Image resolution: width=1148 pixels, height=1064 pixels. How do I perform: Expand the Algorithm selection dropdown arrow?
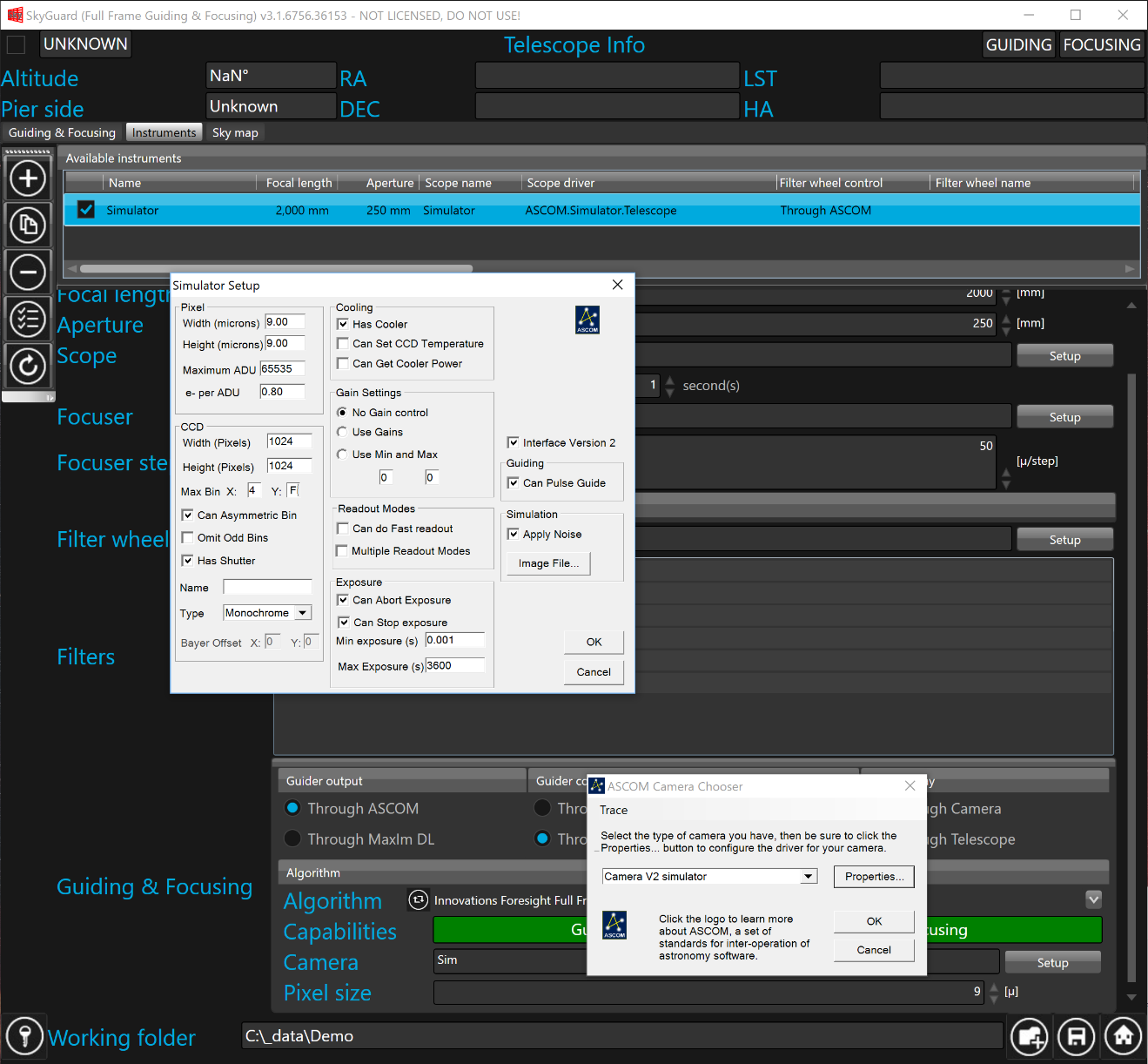pos(1094,899)
